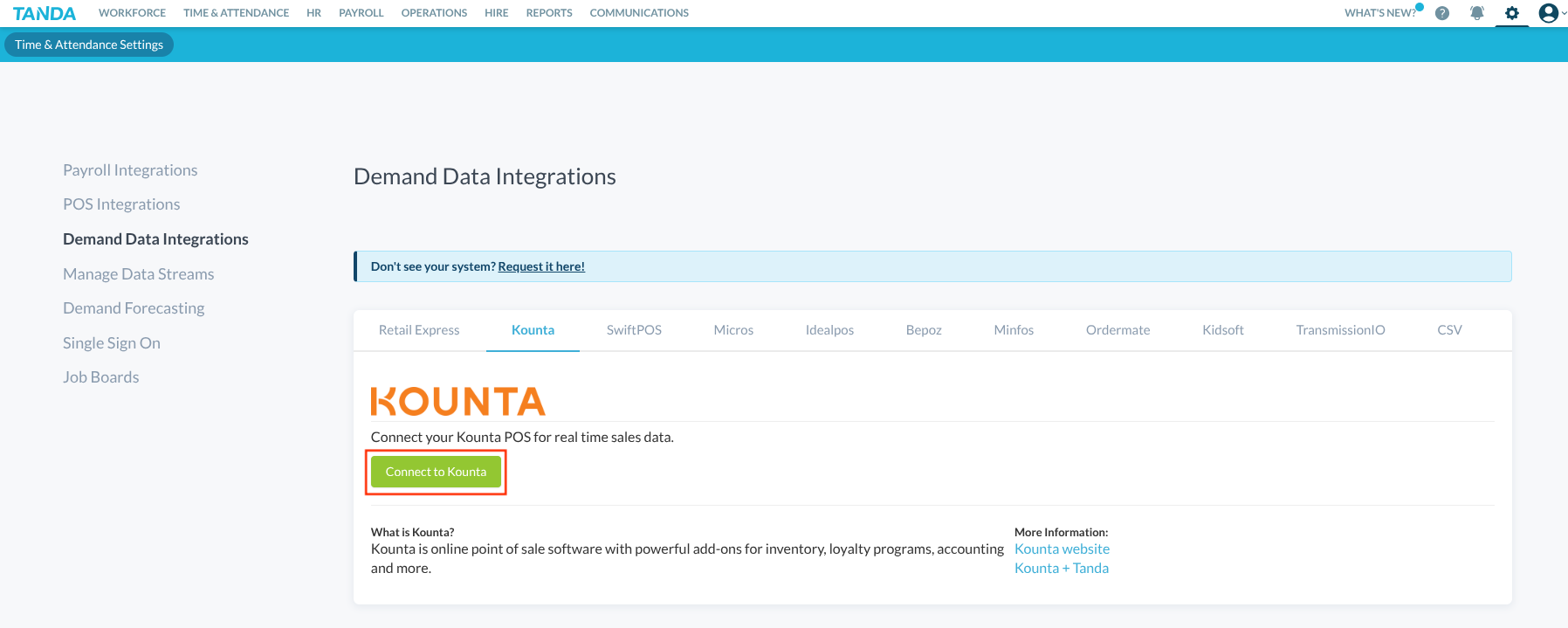Viewport: 1568px width, 628px height.
Task: Click the 'More Information:' label
Action: (x=1061, y=532)
